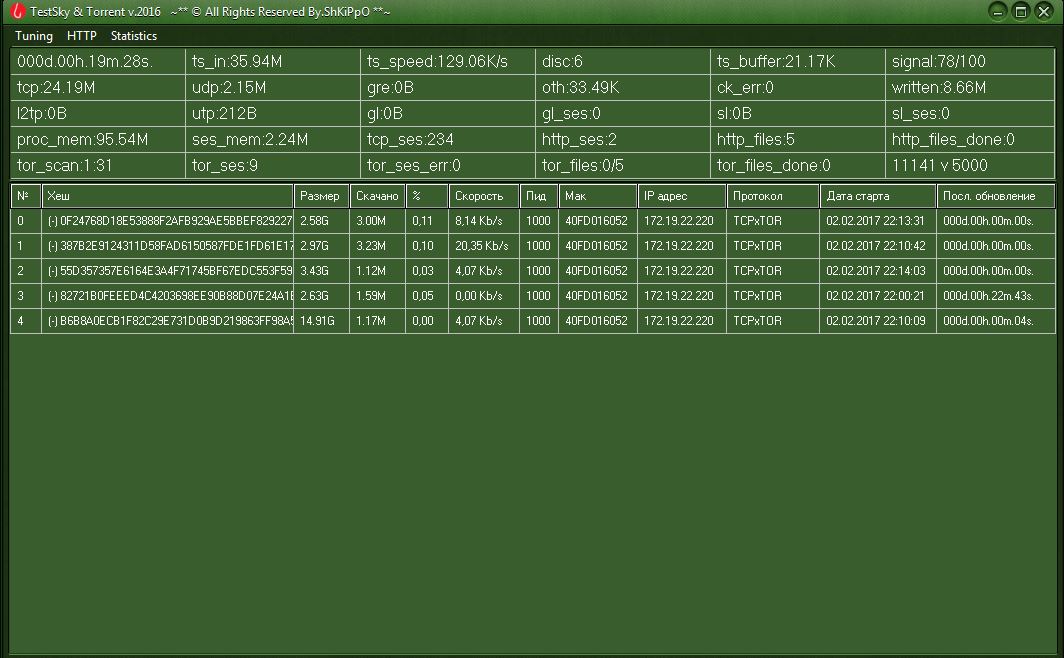Collapse the (-) toggle on hash 0F24768D row
The height and width of the screenshot is (658, 1064).
pos(53,221)
